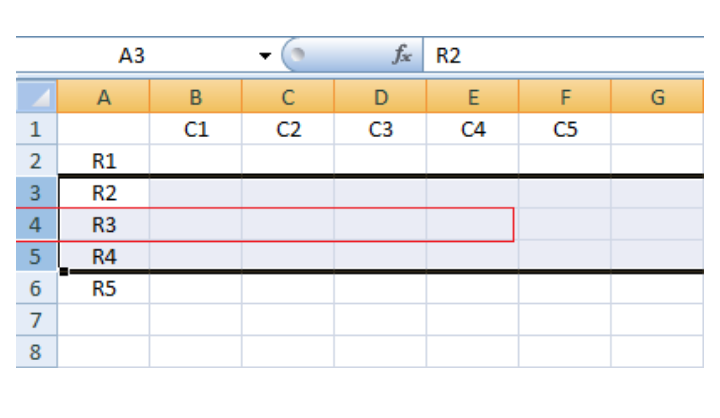Select column G header
This screenshot has height=418, width=720.
point(657,98)
